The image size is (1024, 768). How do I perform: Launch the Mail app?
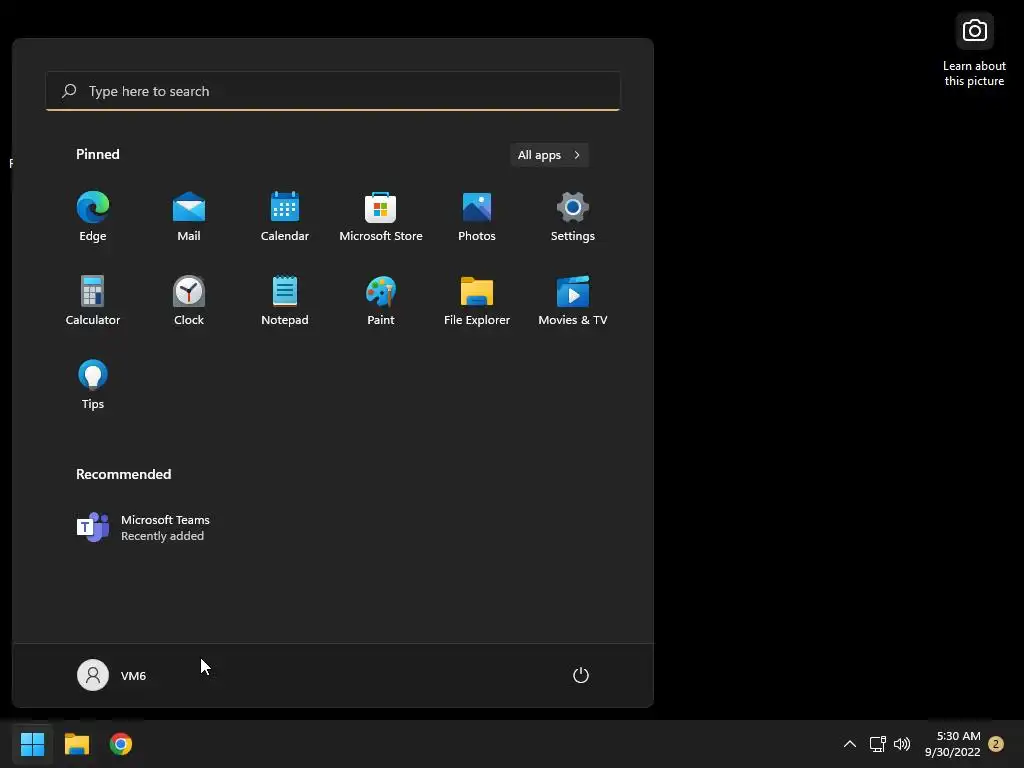tap(189, 217)
